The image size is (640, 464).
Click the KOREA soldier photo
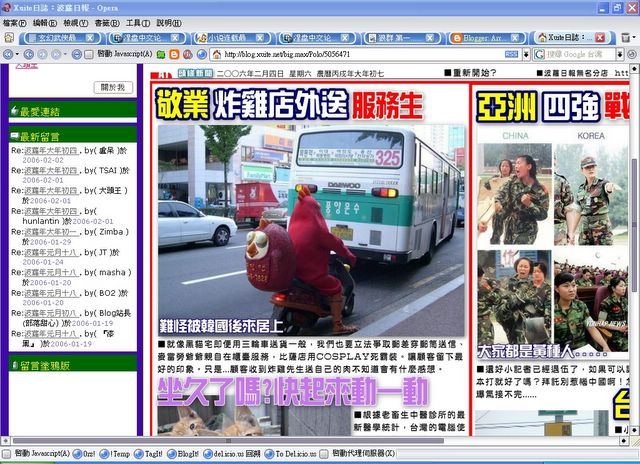tap(591, 194)
